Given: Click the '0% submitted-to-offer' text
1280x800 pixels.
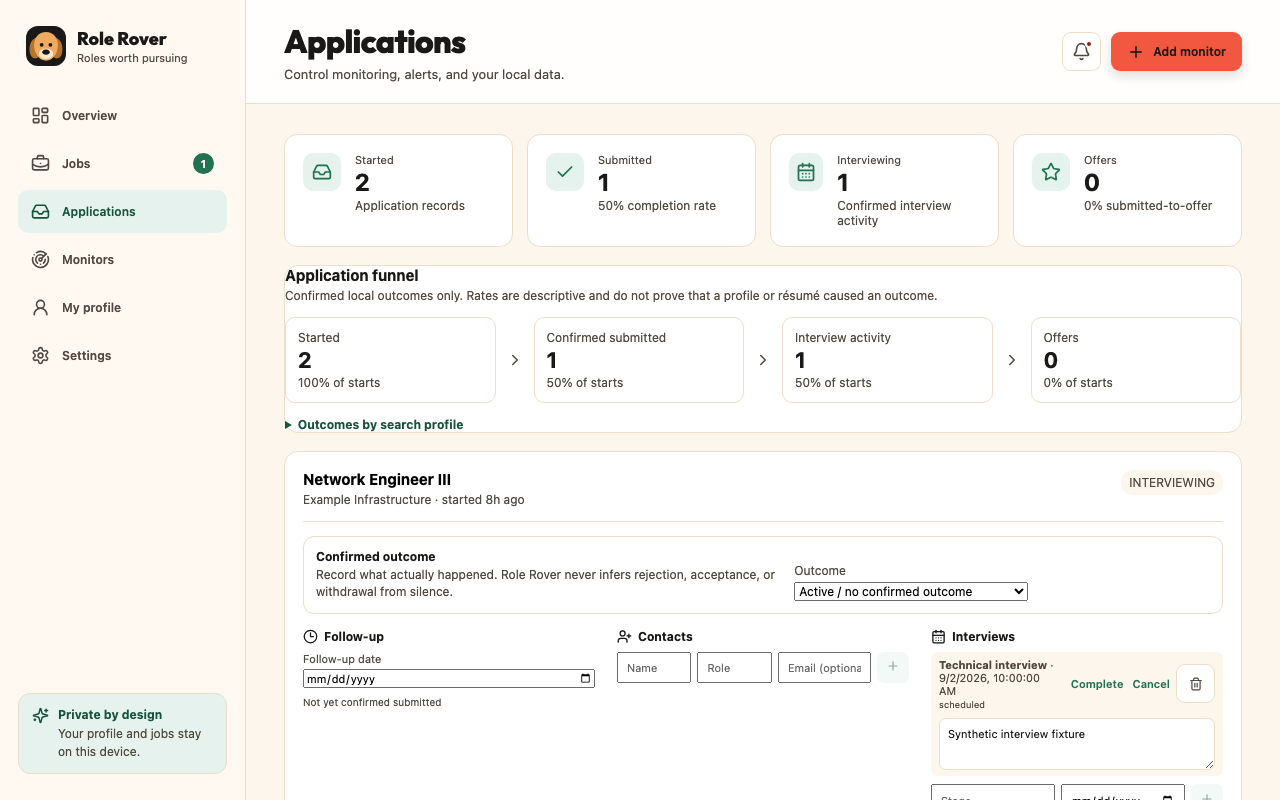Looking at the screenshot, I should point(1148,206).
